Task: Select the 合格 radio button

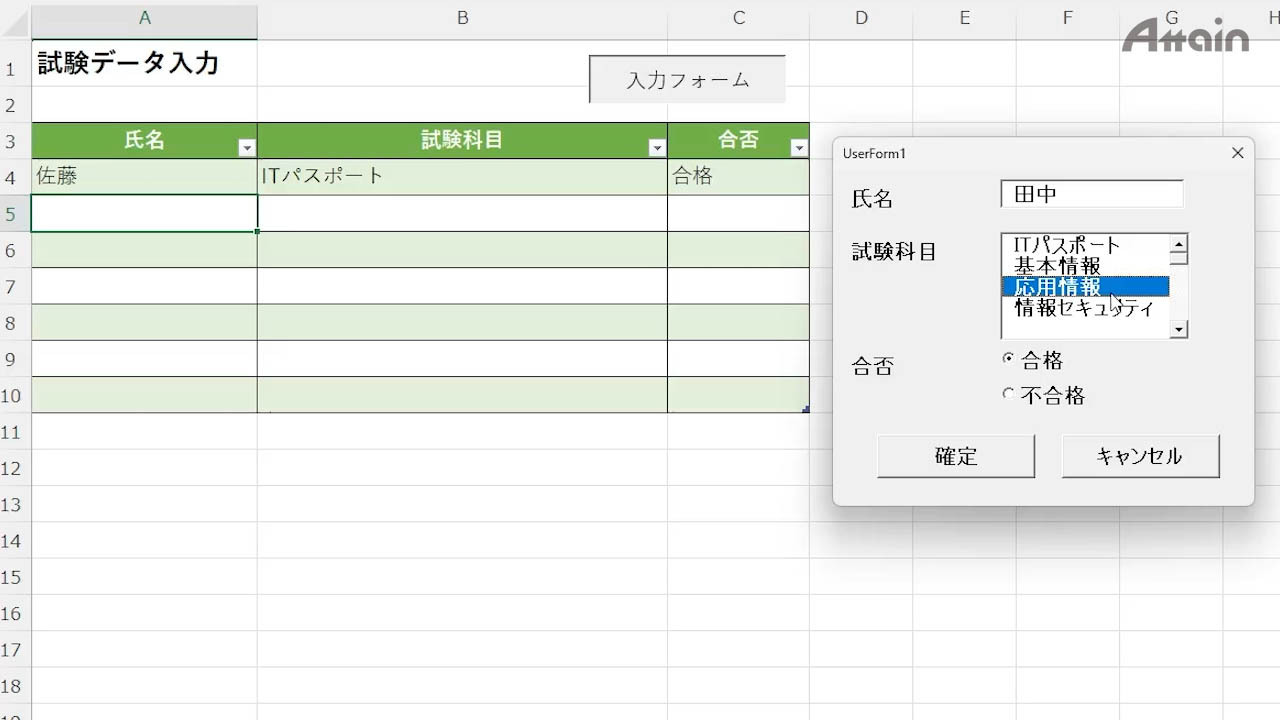Action: click(x=1008, y=358)
